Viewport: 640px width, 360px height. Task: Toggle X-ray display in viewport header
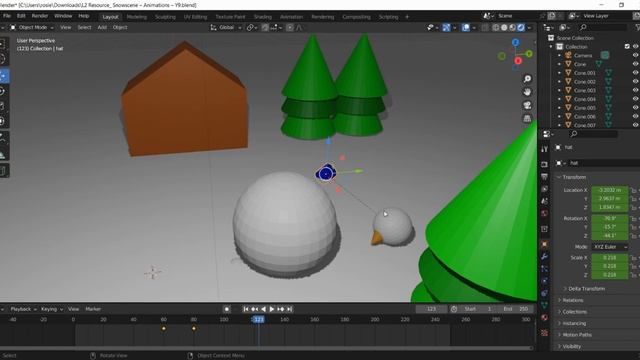pos(485,27)
